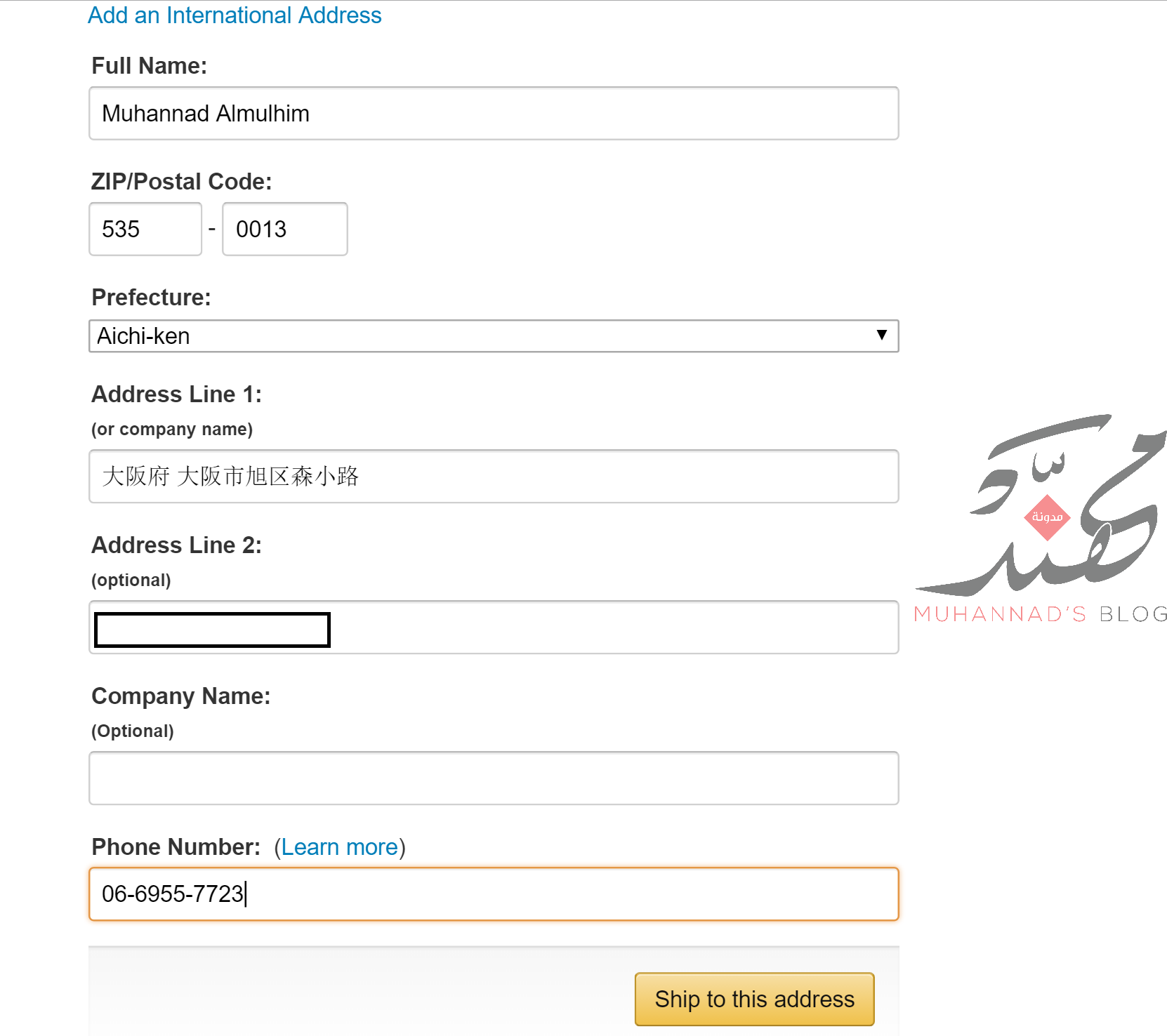Open the Add an International Address link
This screenshot has width=1167, height=1036.
[x=235, y=15]
